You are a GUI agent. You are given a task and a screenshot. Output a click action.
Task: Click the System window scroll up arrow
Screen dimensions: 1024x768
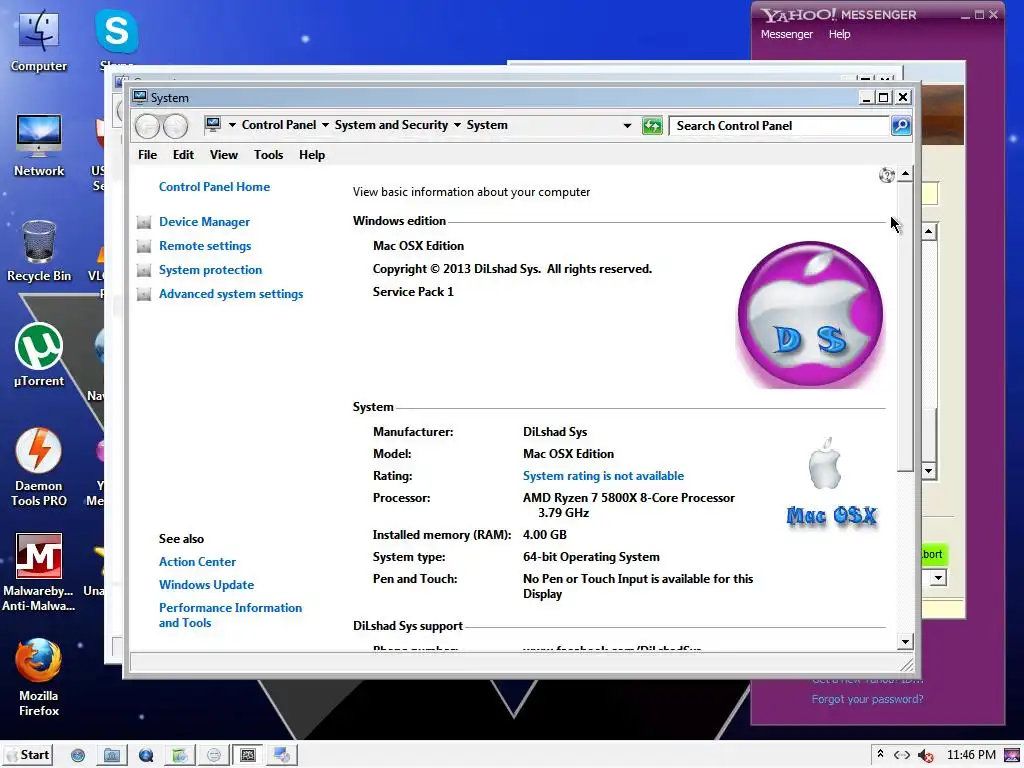905,174
